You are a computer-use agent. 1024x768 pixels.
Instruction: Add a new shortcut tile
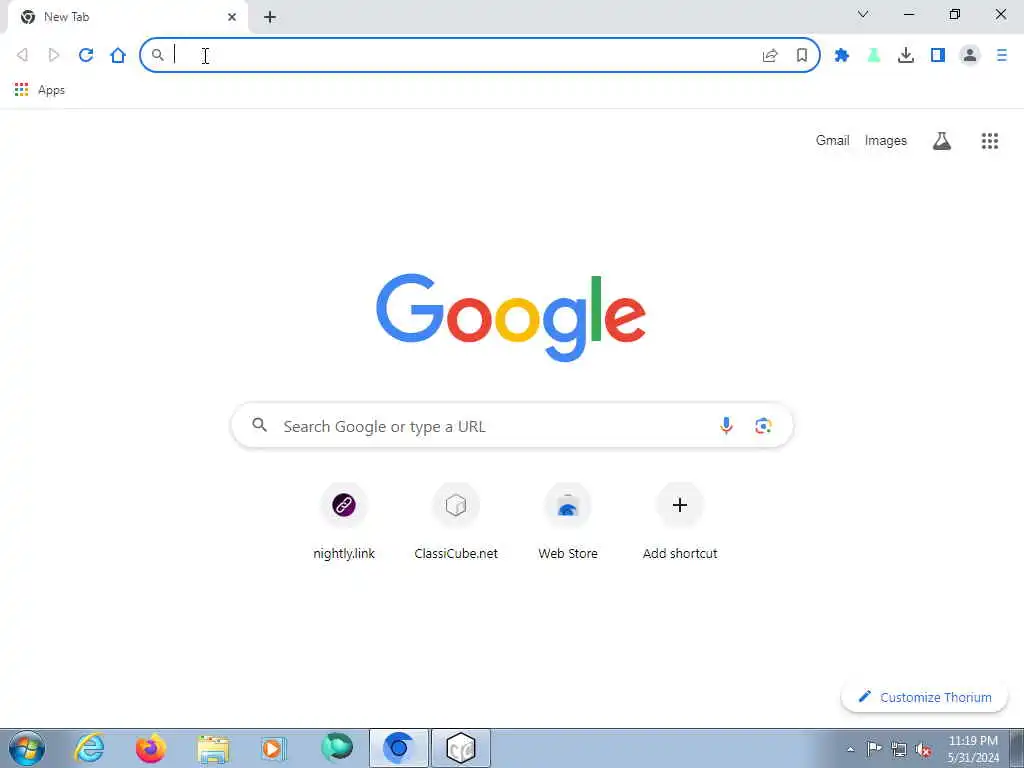(680, 522)
